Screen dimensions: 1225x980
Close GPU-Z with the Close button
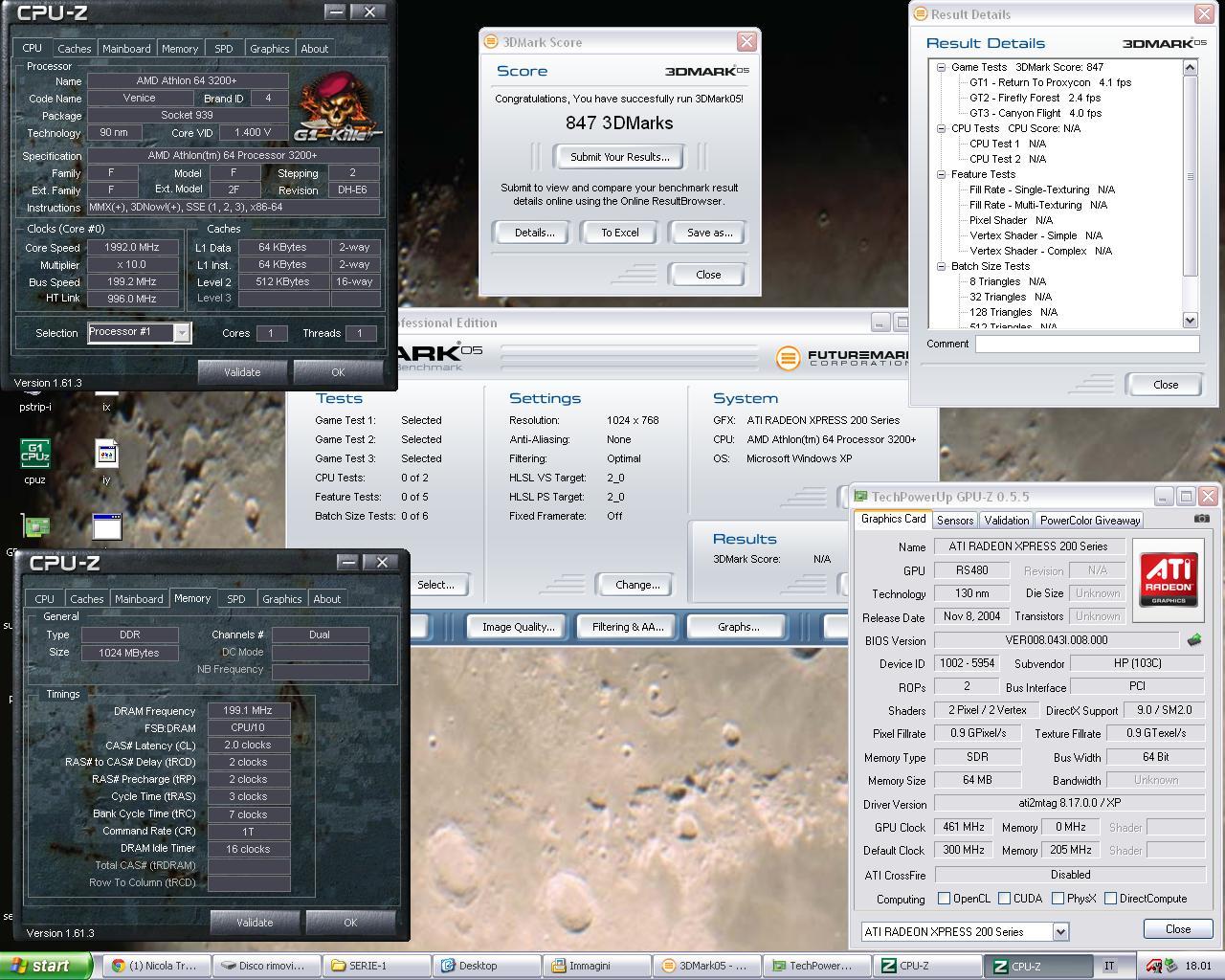pos(1178,929)
